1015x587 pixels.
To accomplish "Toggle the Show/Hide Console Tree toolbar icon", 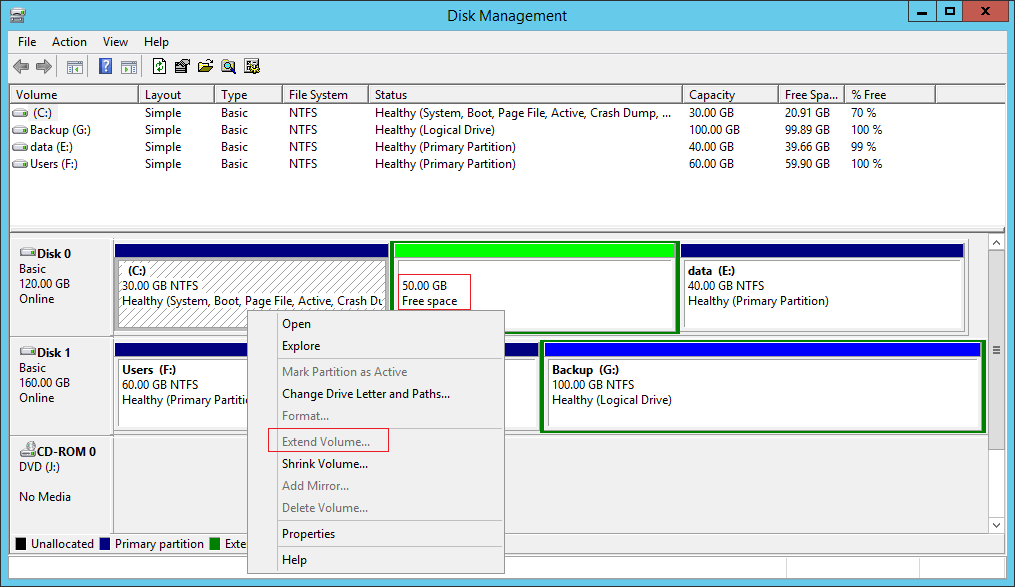I will pyautogui.click(x=74, y=67).
